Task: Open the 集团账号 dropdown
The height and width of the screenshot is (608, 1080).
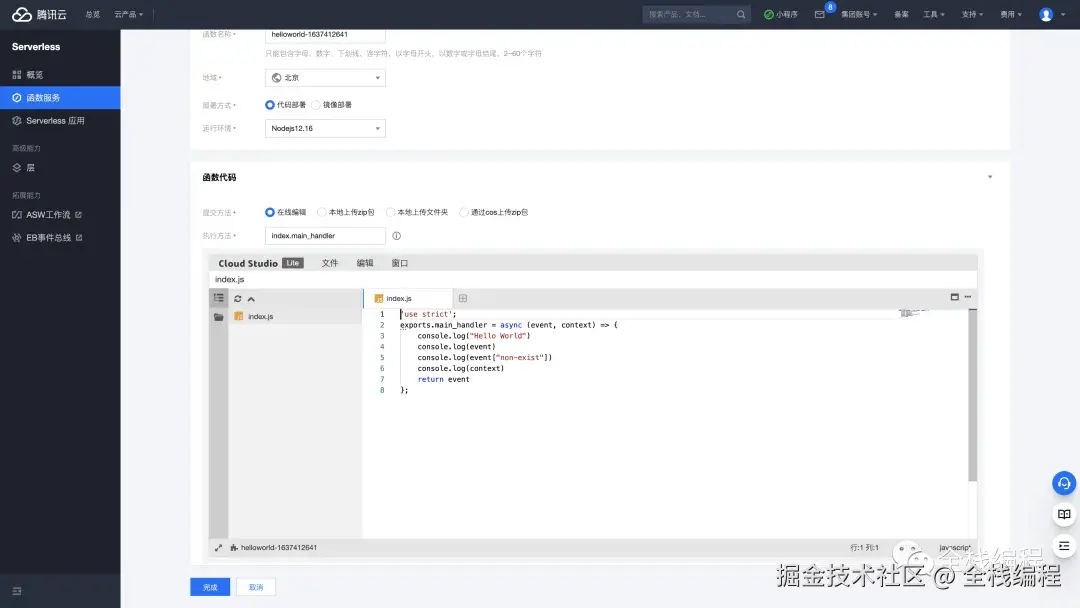Action: (x=859, y=14)
